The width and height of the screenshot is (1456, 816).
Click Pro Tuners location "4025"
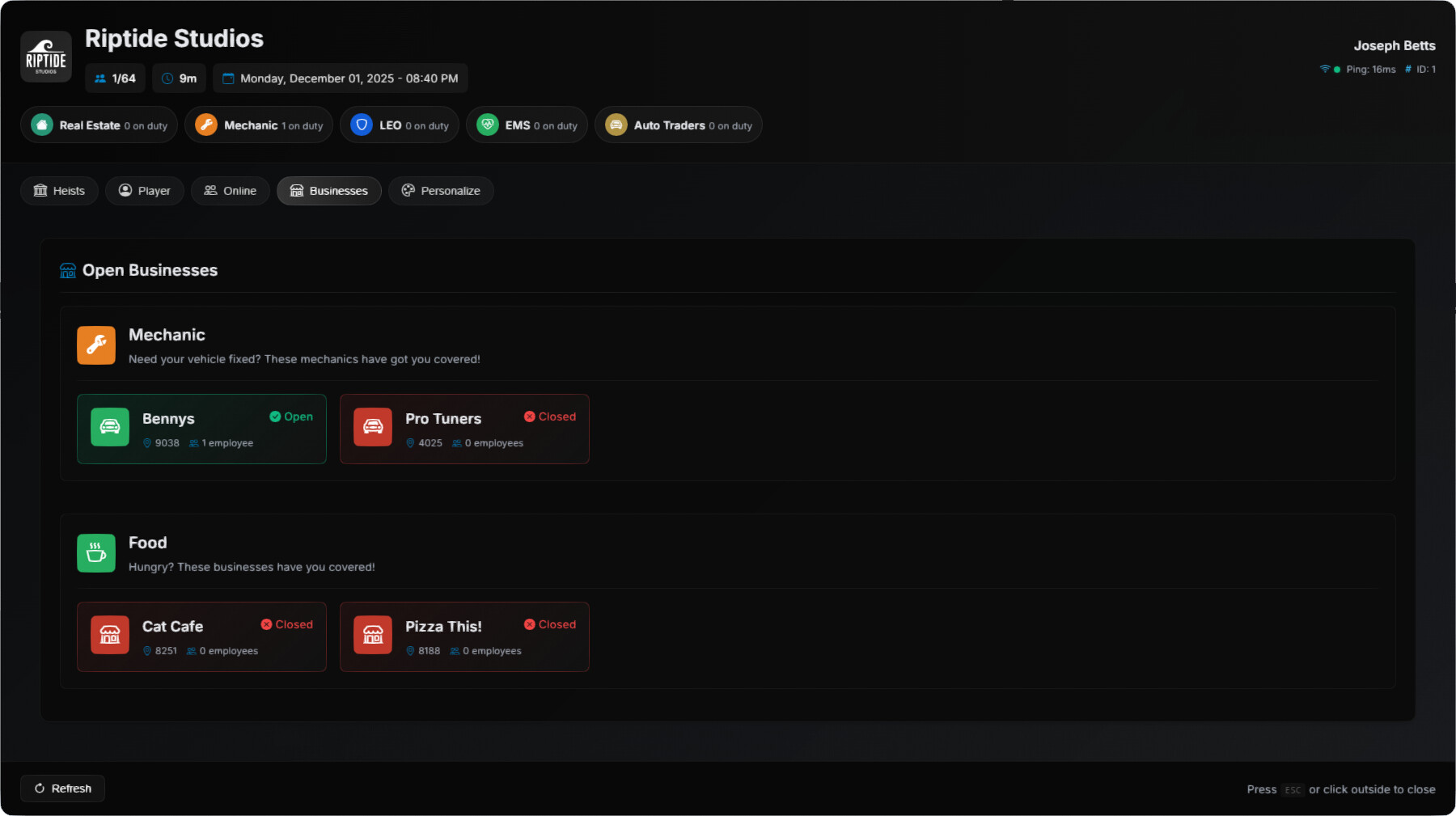point(430,443)
